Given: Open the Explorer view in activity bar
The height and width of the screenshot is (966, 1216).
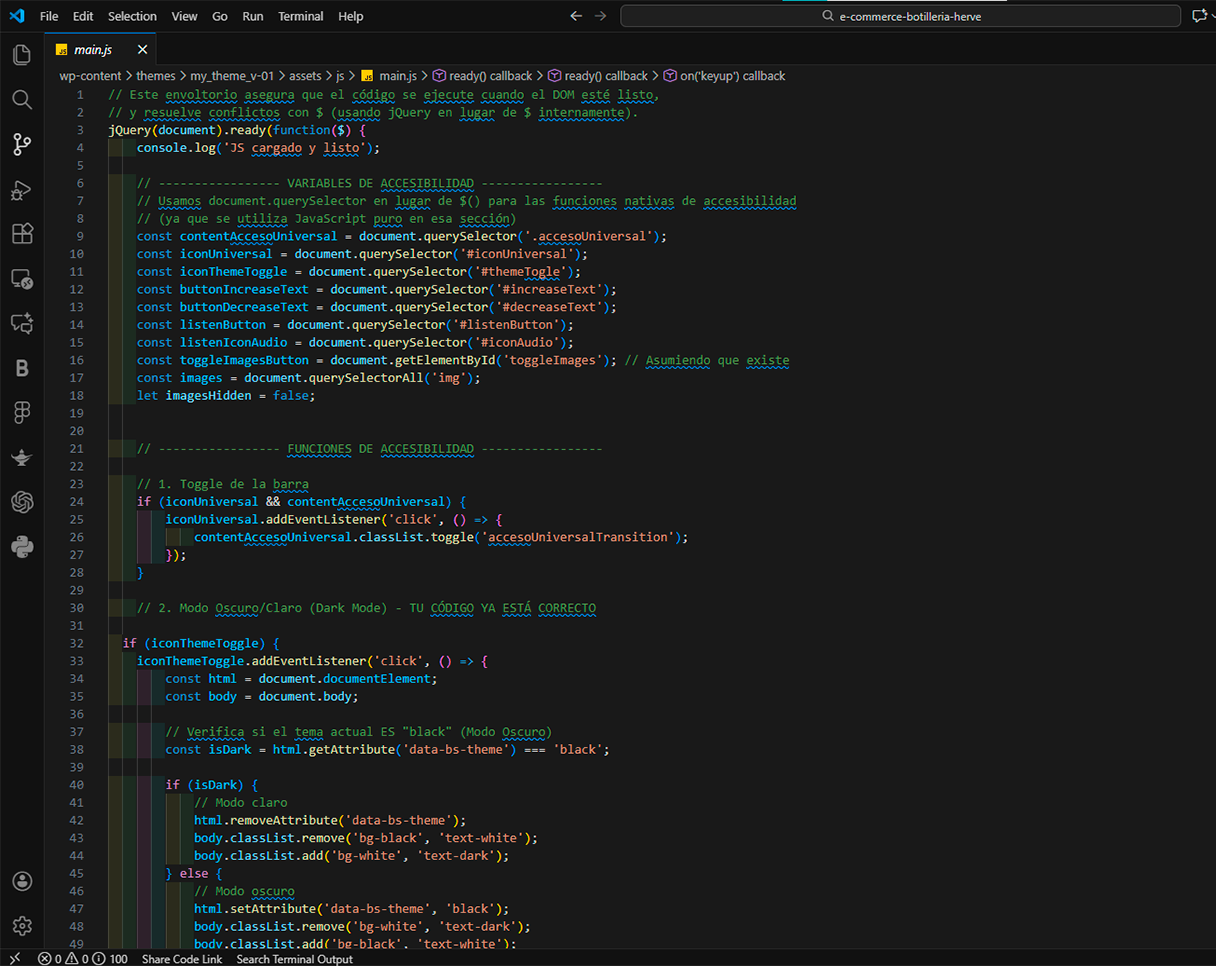Looking at the screenshot, I should tap(21, 55).
